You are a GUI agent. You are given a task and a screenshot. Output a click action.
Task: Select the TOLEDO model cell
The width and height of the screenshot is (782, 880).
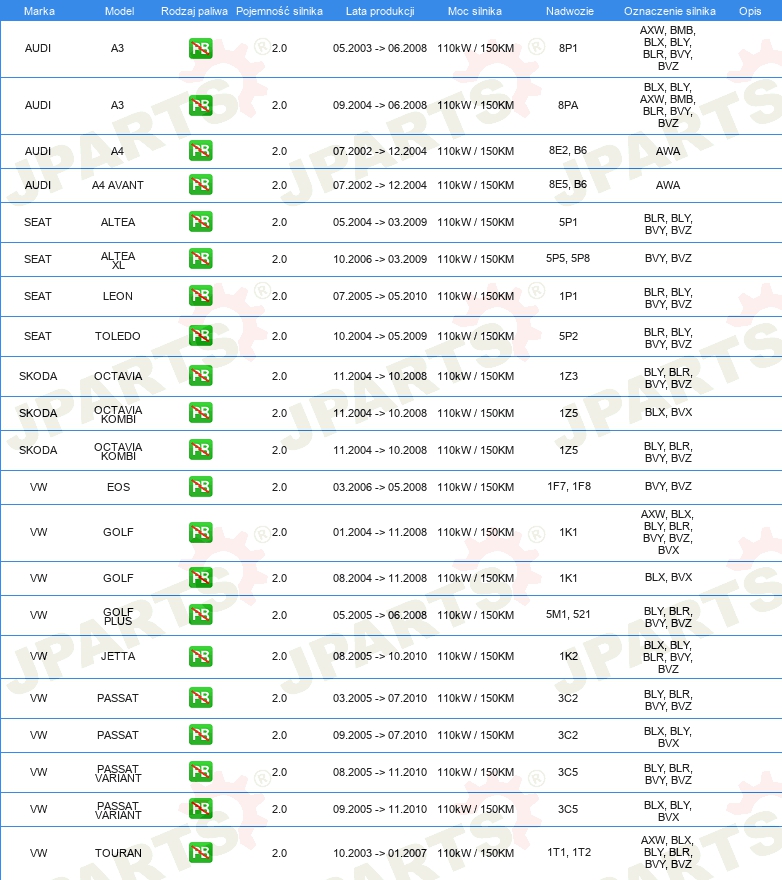click(x=117, y=336)
